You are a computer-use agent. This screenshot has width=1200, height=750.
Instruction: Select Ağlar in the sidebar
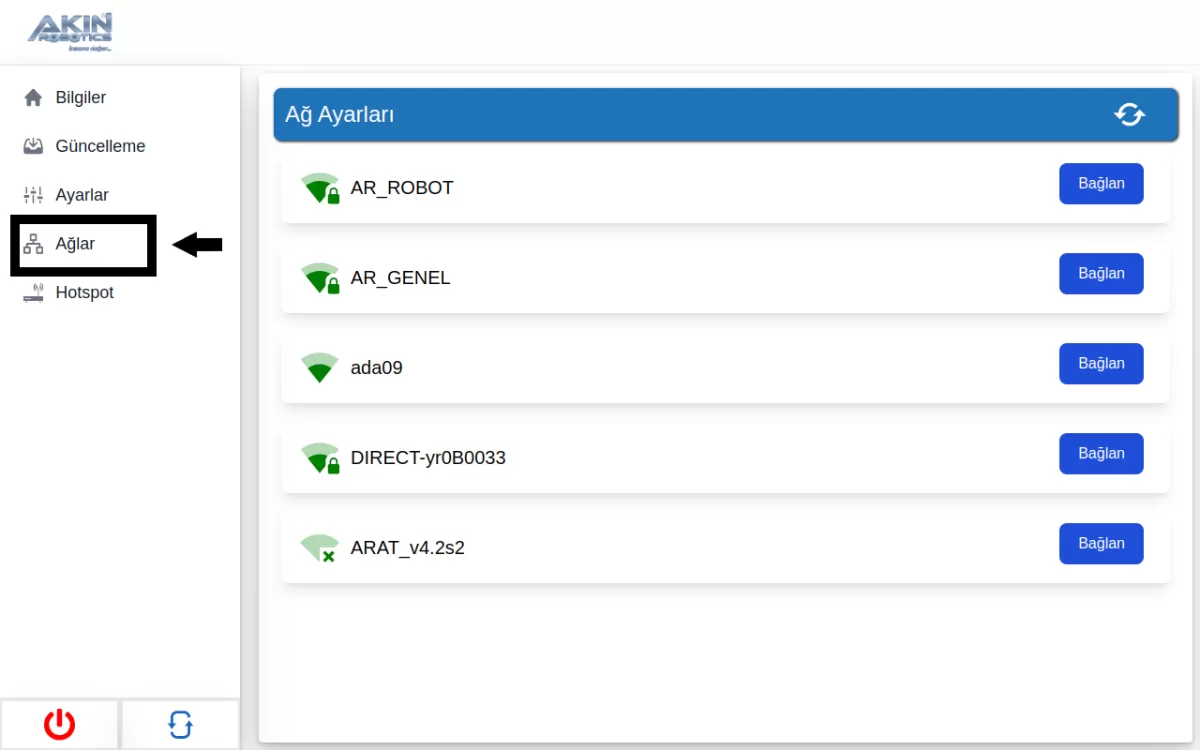75,244
